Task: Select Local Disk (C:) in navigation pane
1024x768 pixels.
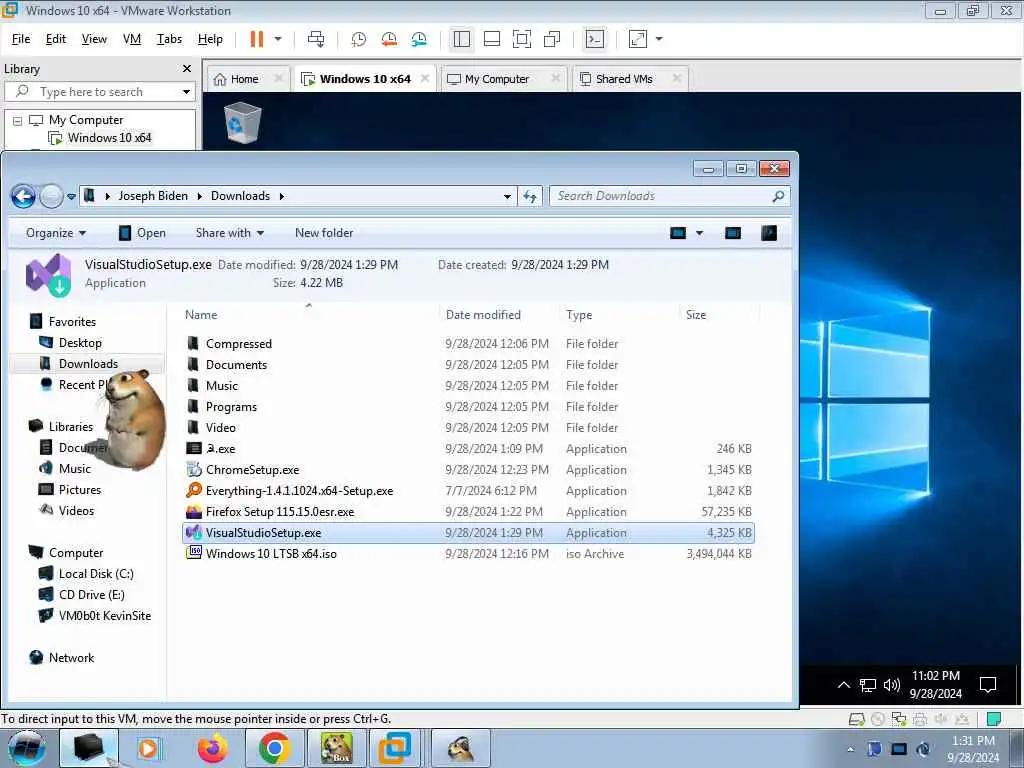Action: (x=96, y=573)
